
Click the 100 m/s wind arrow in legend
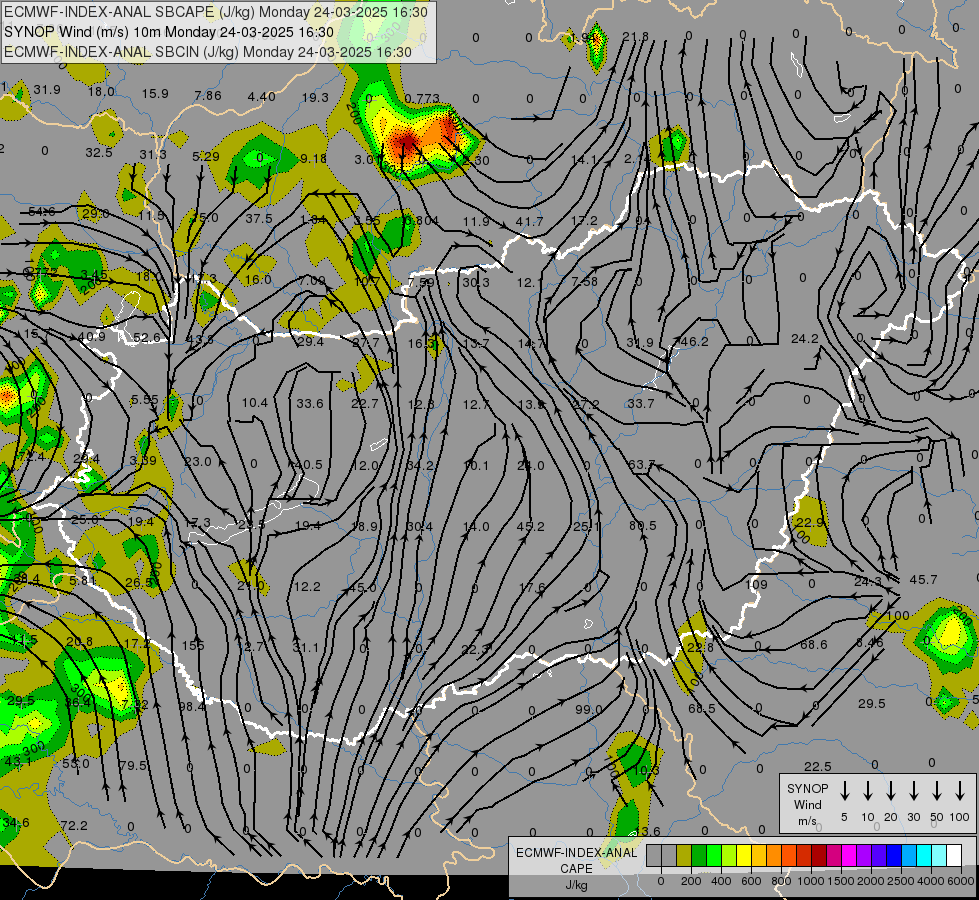click(x=960, y=790)
